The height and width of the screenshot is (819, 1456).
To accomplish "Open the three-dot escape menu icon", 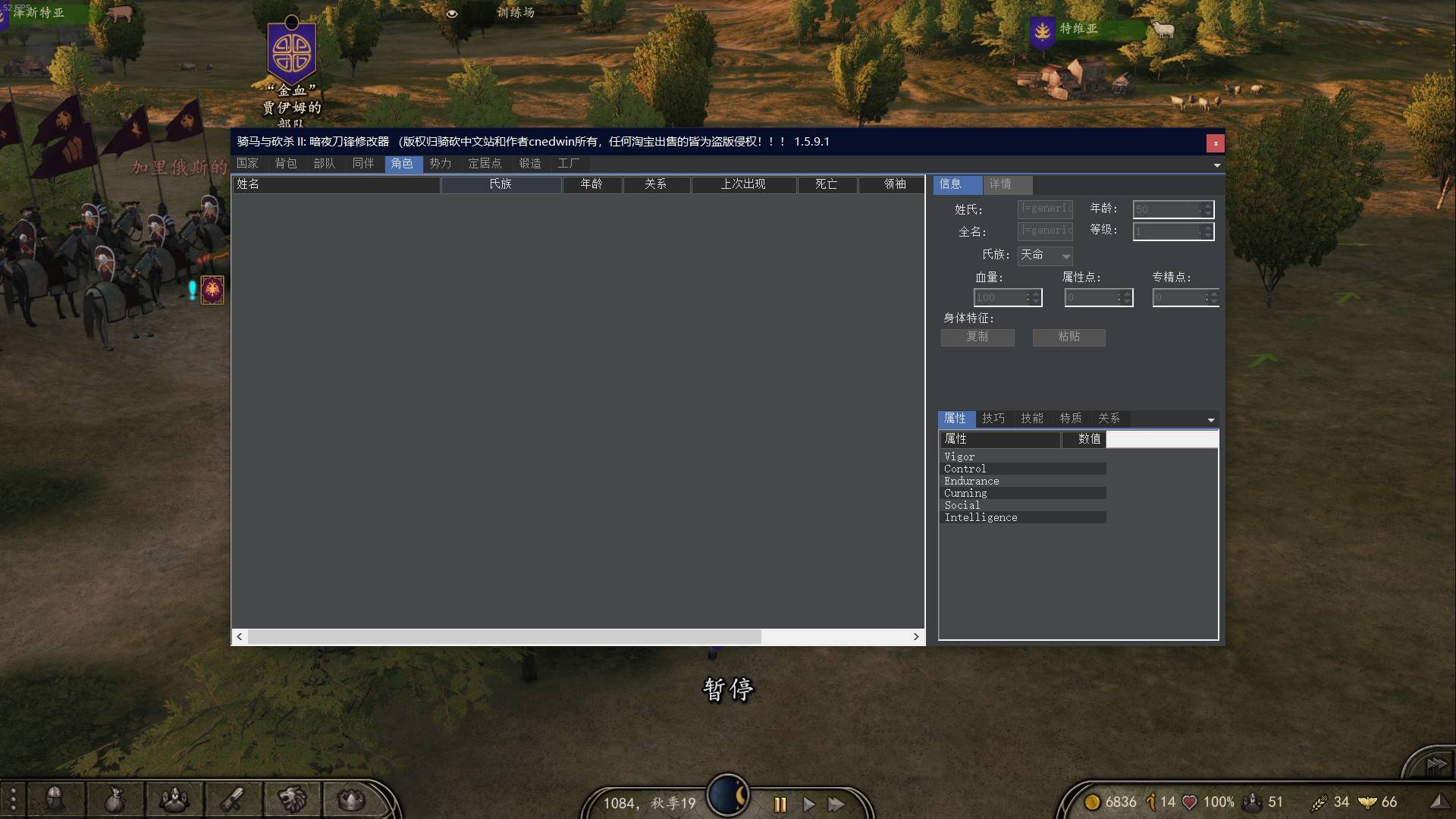I will coord(12,801).
